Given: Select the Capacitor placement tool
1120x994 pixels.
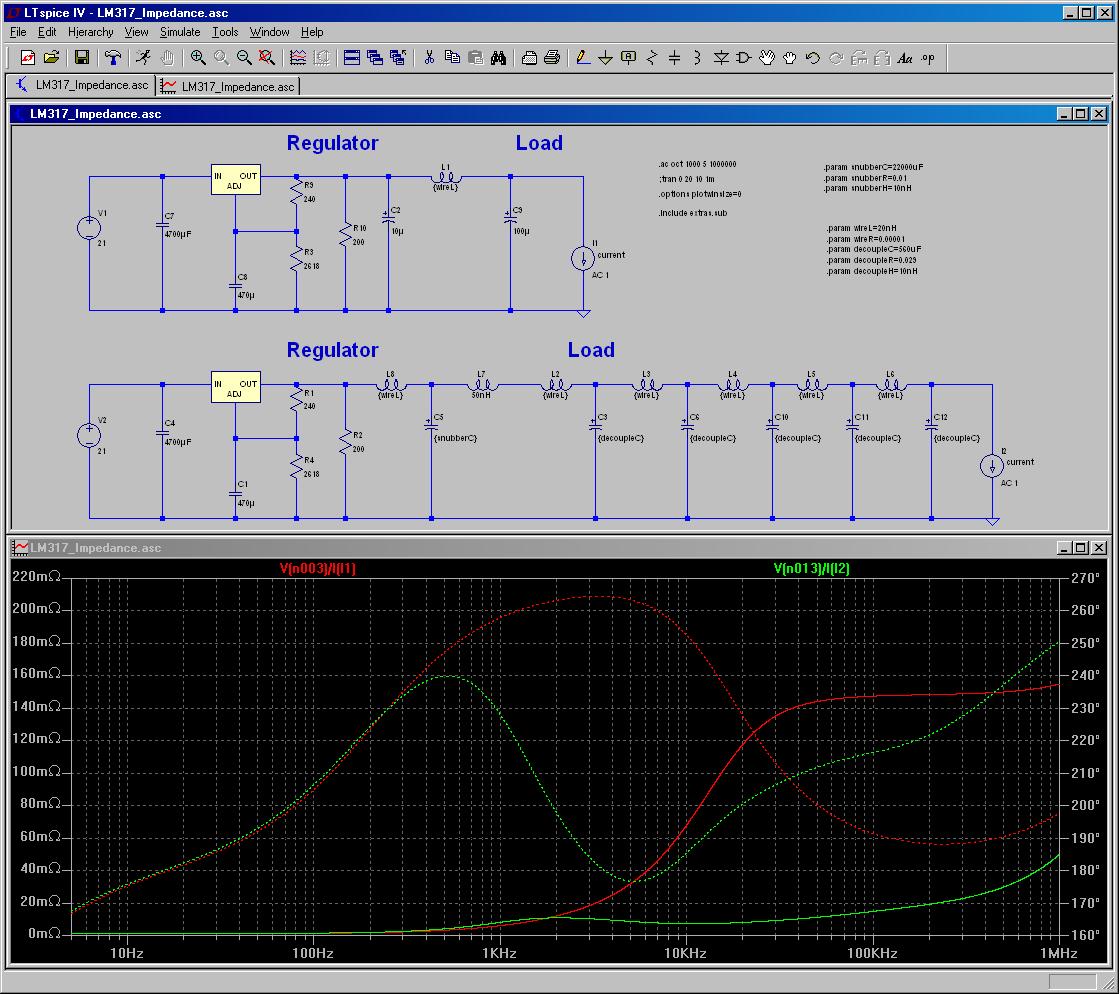Looking at the screenshot, I should 674,58.
